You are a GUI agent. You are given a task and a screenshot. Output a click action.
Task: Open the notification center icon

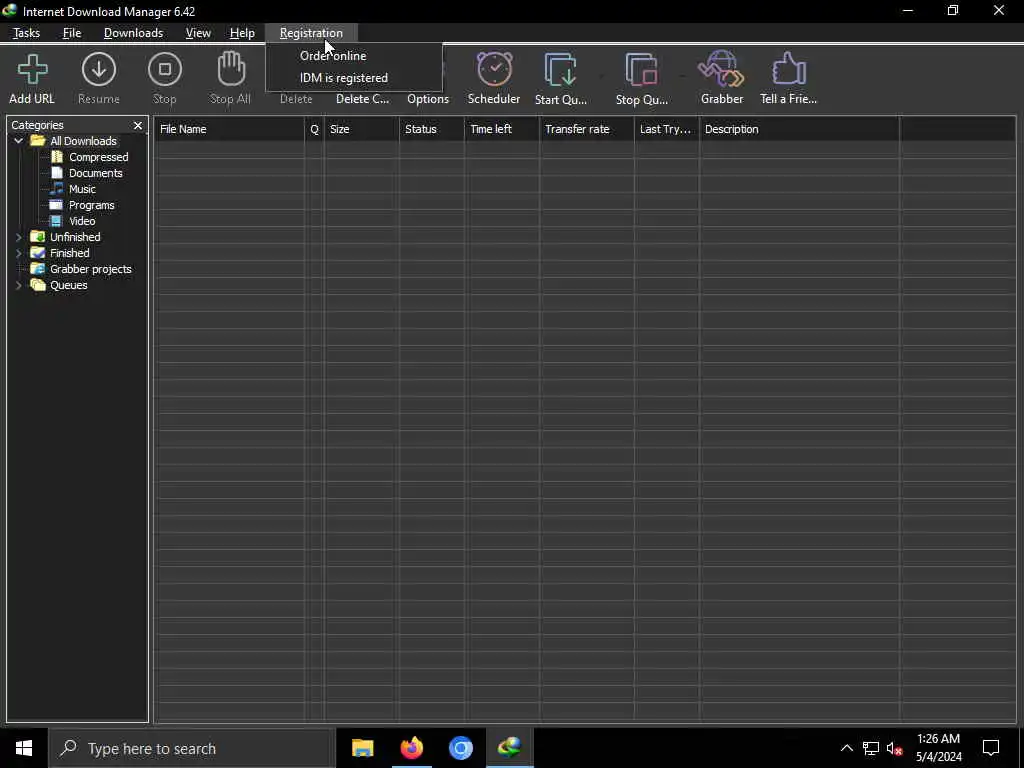[x=991, y=748]
